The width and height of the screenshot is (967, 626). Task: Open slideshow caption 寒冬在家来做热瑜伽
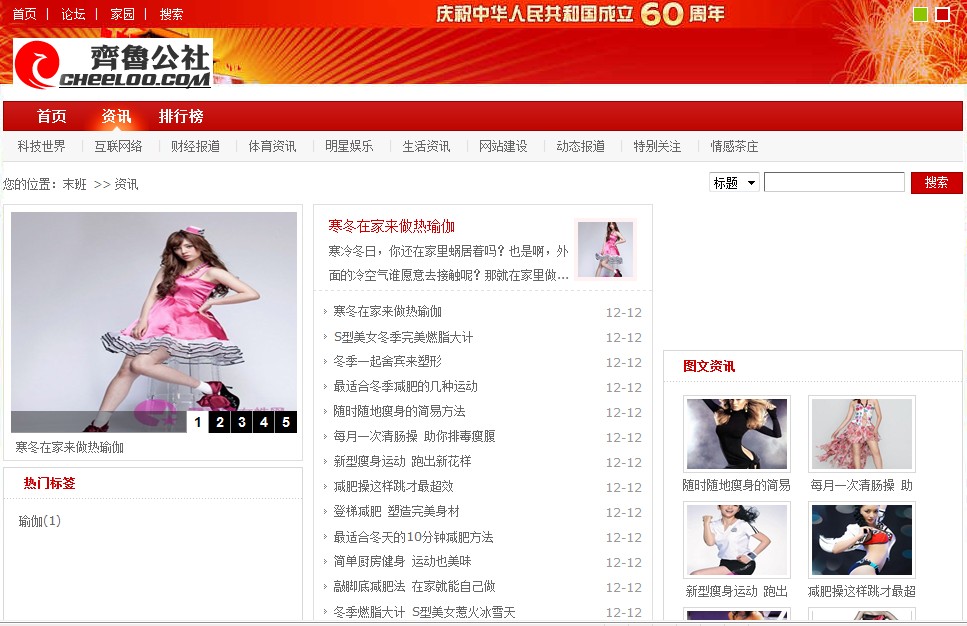pyautogui.click(x=70, y=447)
